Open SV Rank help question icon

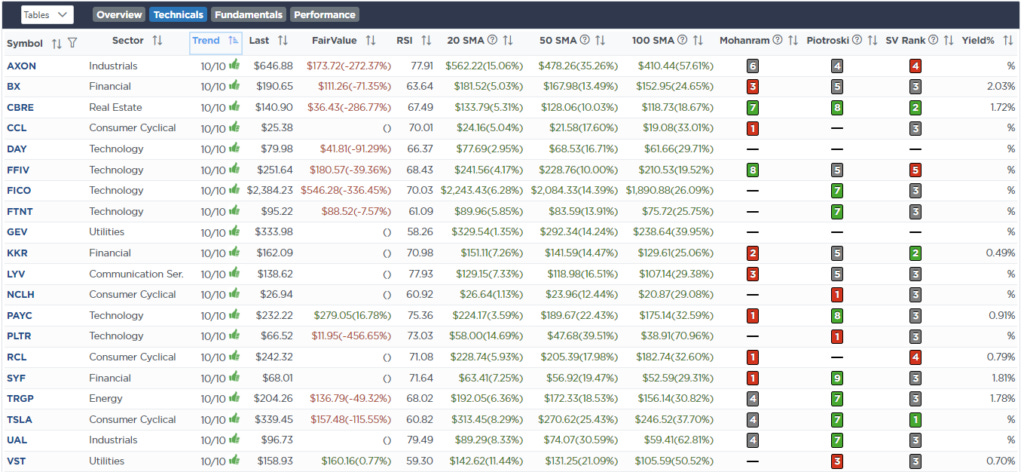[x=933, y=40]
